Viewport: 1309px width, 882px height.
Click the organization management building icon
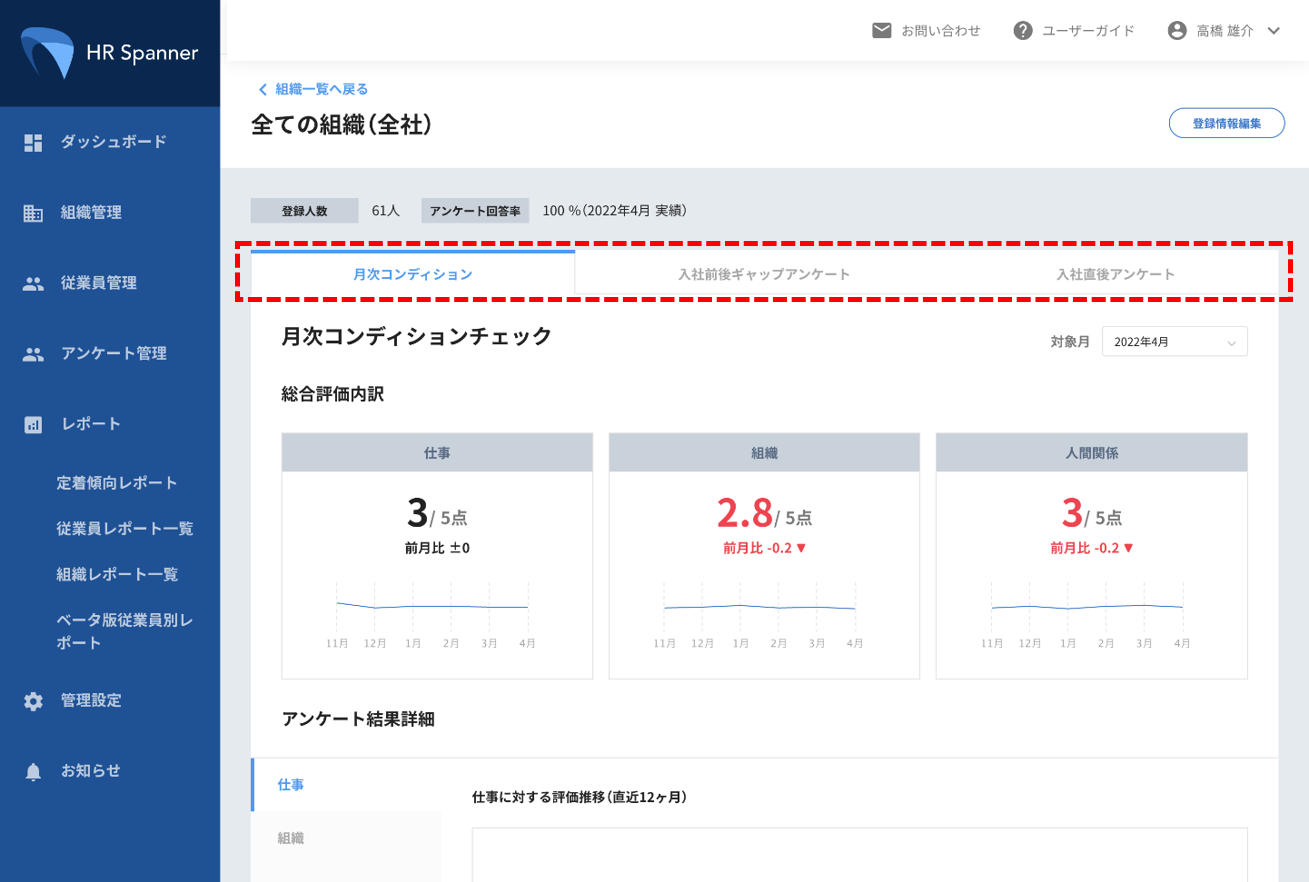tap(33, 213)
